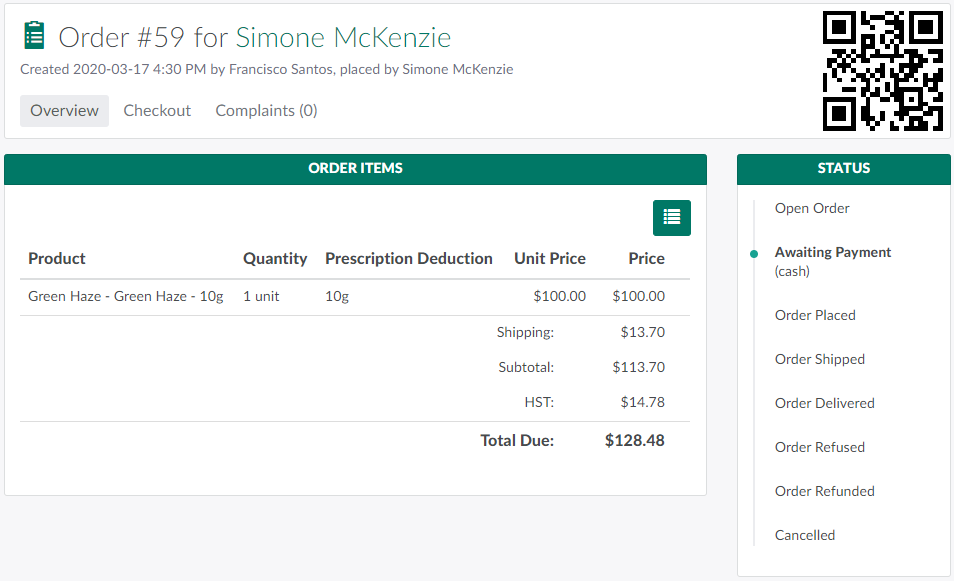The height and width of the screenshot is (581, 954).
Task: Select the Open Order status
Action: (x=812, y=208)
